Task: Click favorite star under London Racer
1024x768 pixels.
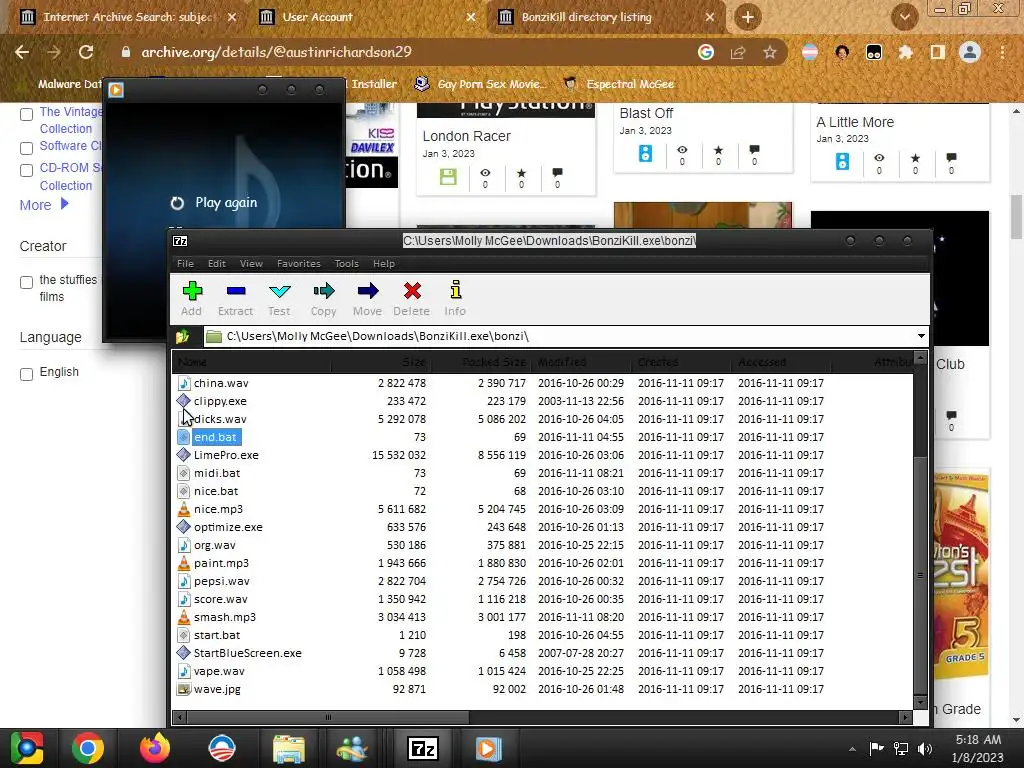Action: point(521,173)
